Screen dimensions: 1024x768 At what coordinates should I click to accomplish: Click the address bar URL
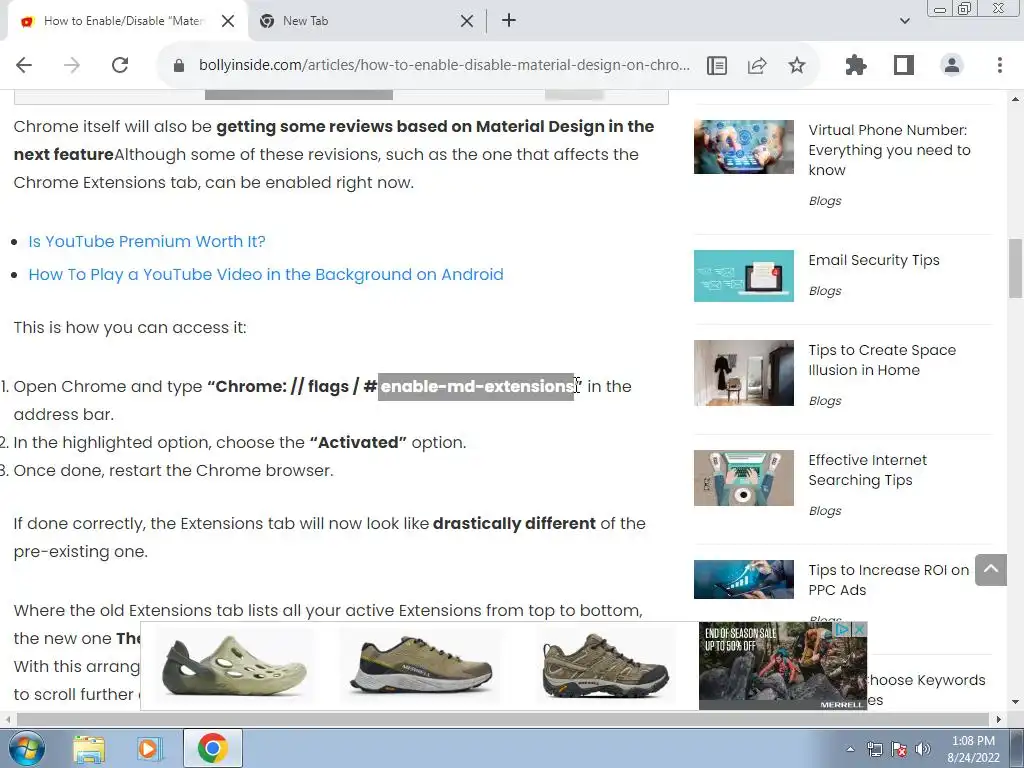pos(444,65)
